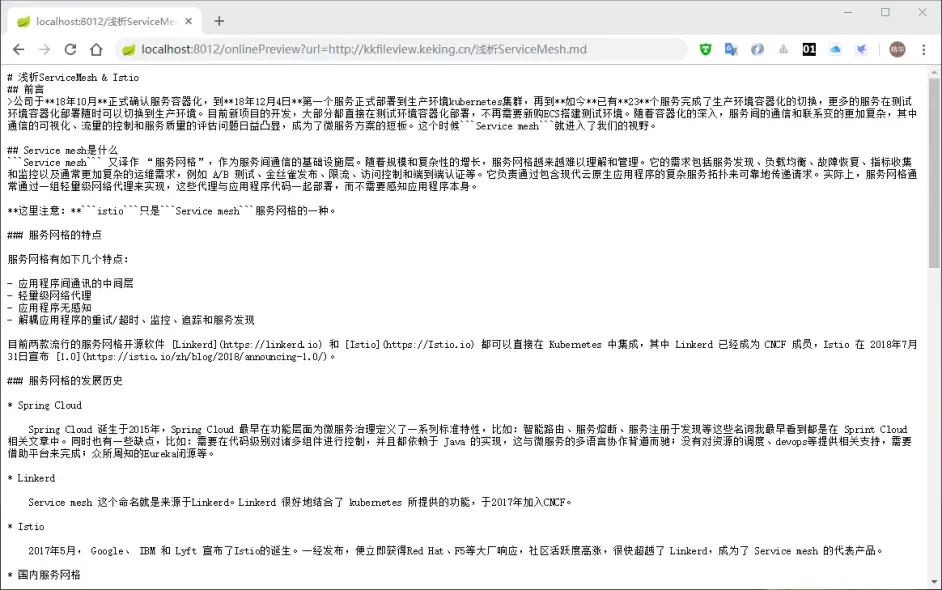Click the forward navigation arrow
Screen dimensions: 942x590
tap(44, 48)
